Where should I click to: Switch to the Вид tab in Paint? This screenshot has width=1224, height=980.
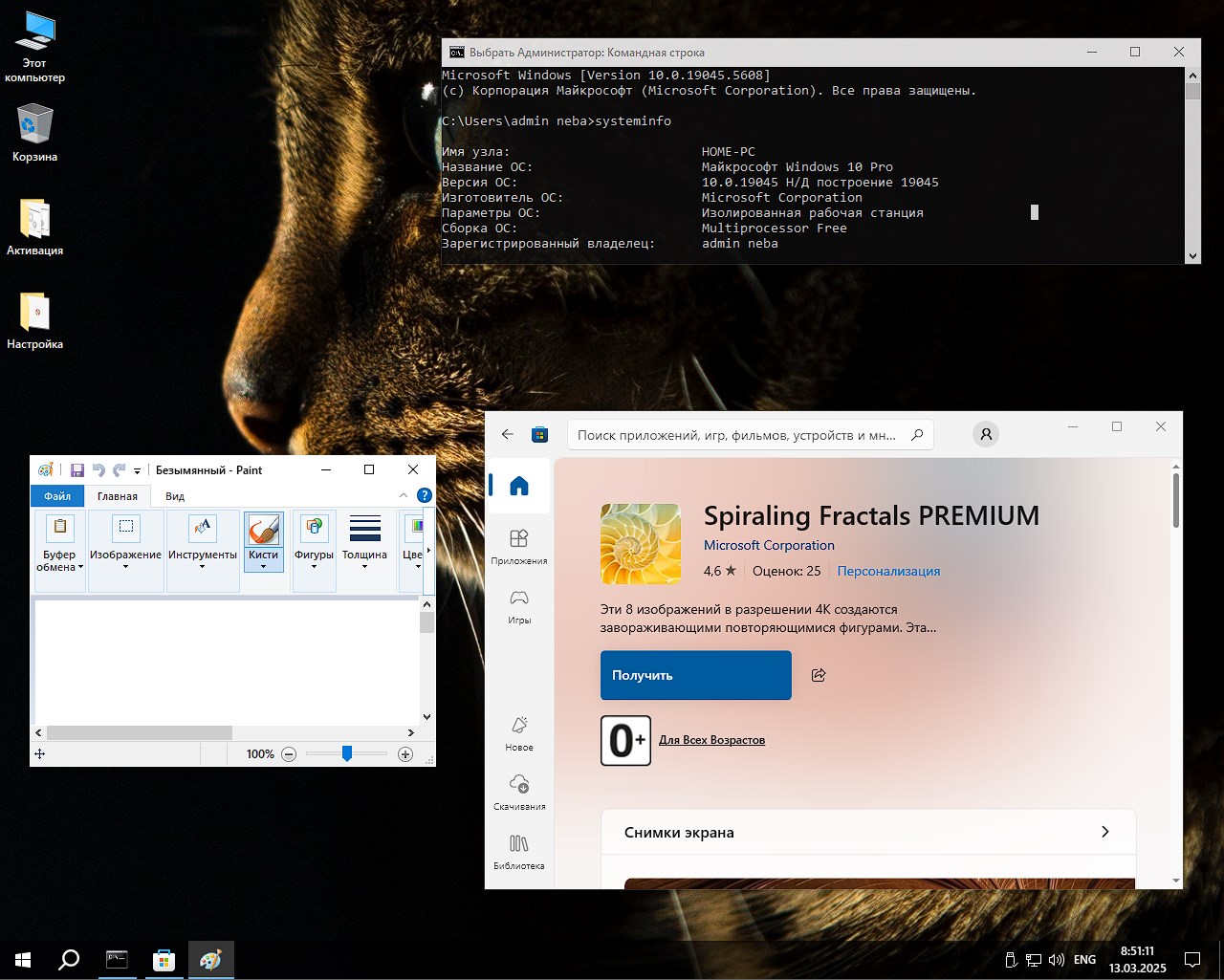pos(175,496)
